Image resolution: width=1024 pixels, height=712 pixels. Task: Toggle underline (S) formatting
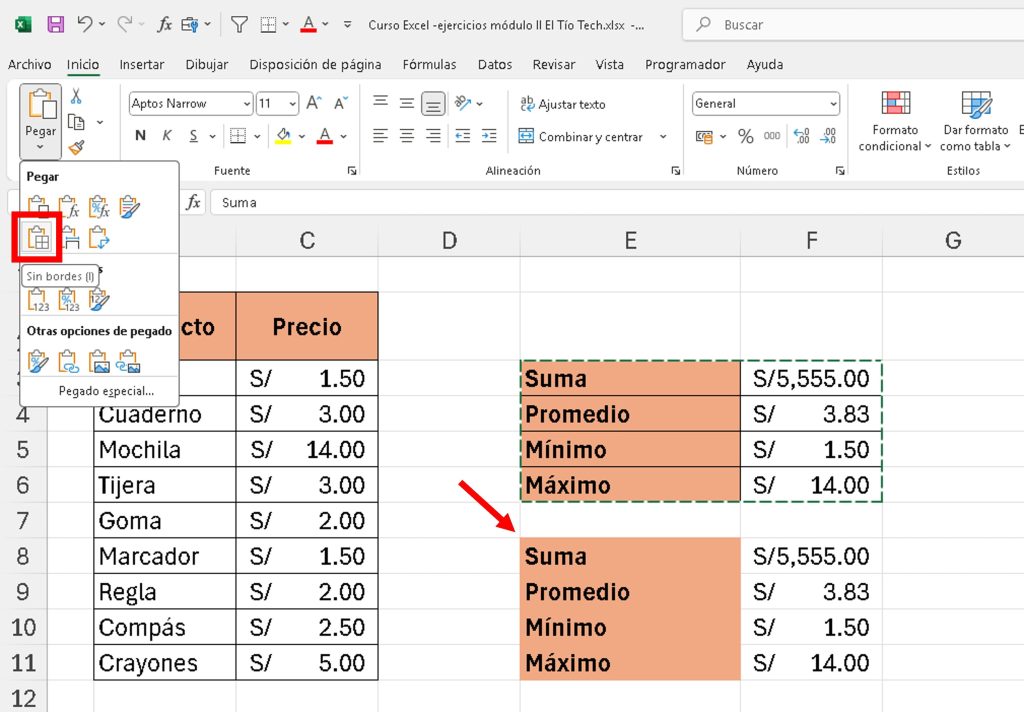click(193, 136)
